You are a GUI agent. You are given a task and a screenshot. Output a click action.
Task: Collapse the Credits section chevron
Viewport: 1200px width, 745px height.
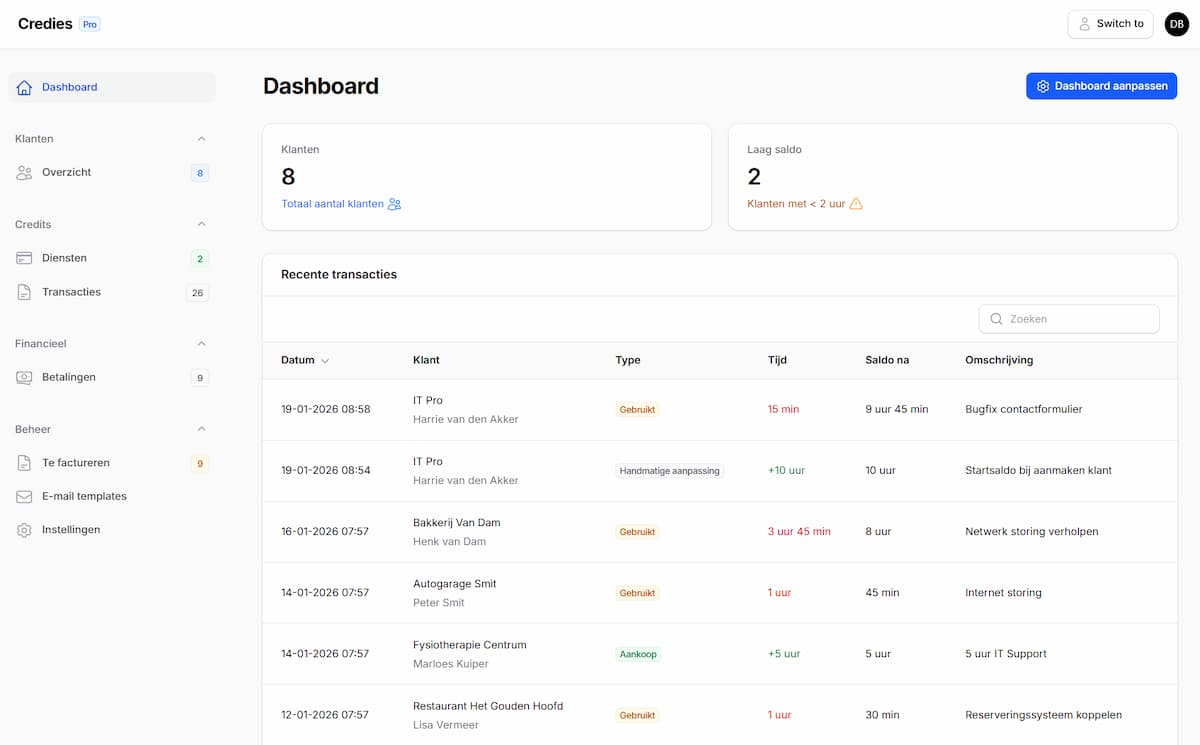[x=201, y=224]
